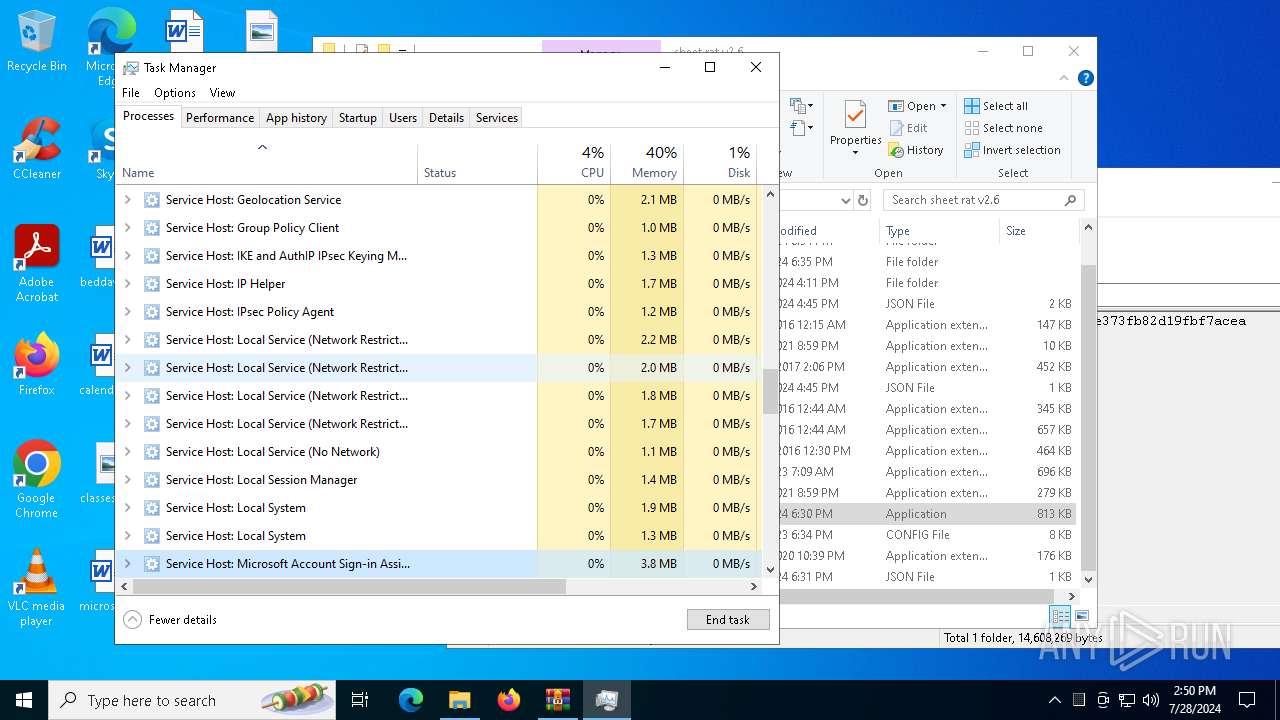Image resolution: width=1280 pixels, height=720 pixels.
Task: Click History in Explorer ribbon
Action: [915, 150]
